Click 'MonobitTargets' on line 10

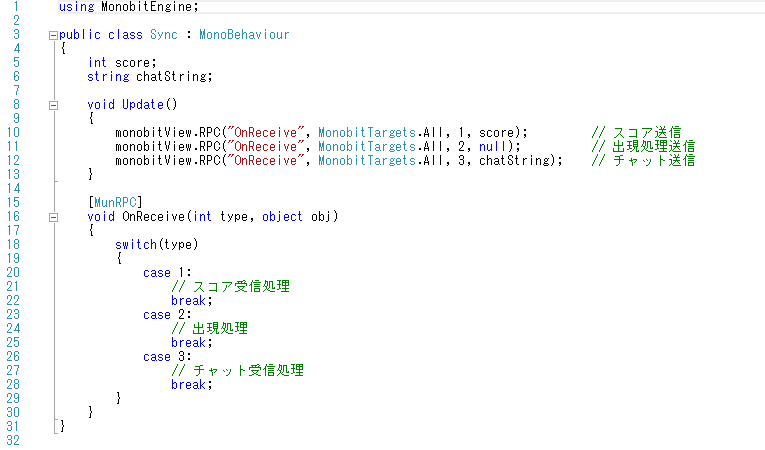click(x=367, y=133)
